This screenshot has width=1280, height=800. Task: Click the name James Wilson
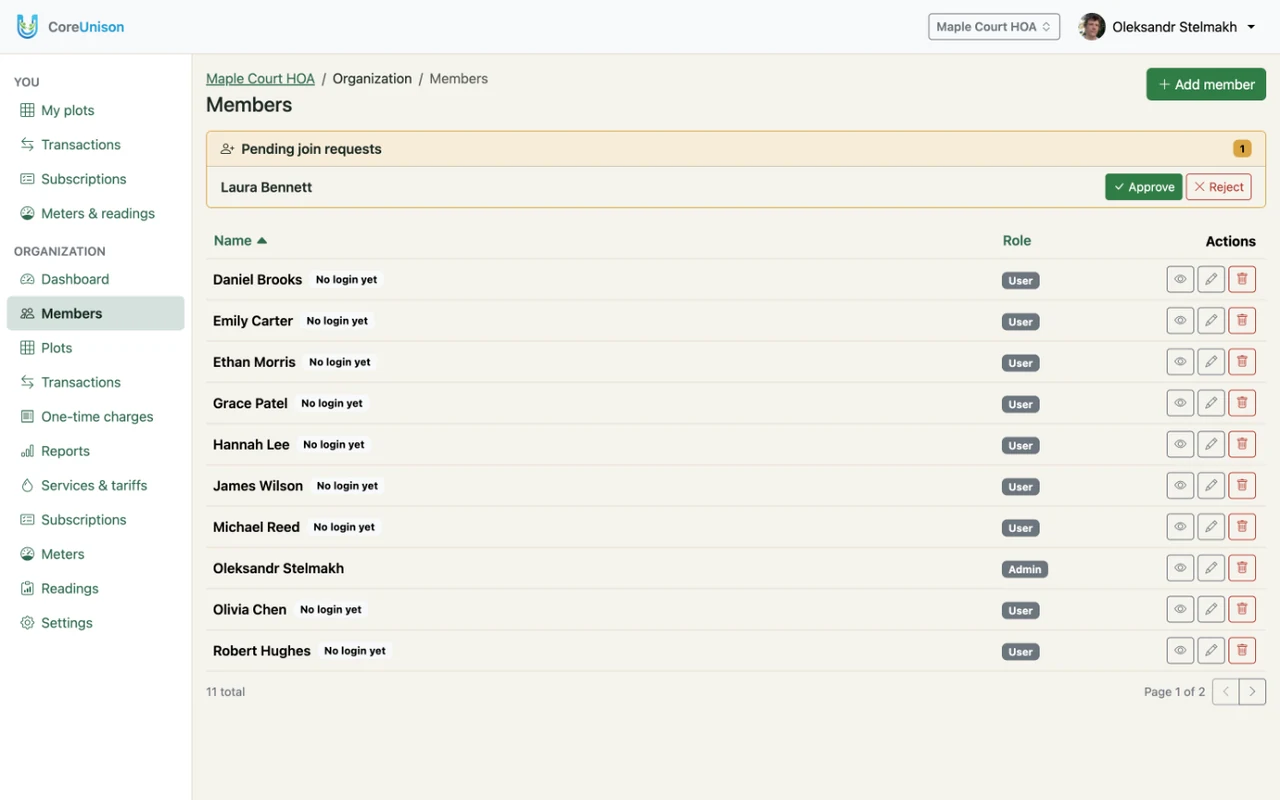[x=258, y=486]
